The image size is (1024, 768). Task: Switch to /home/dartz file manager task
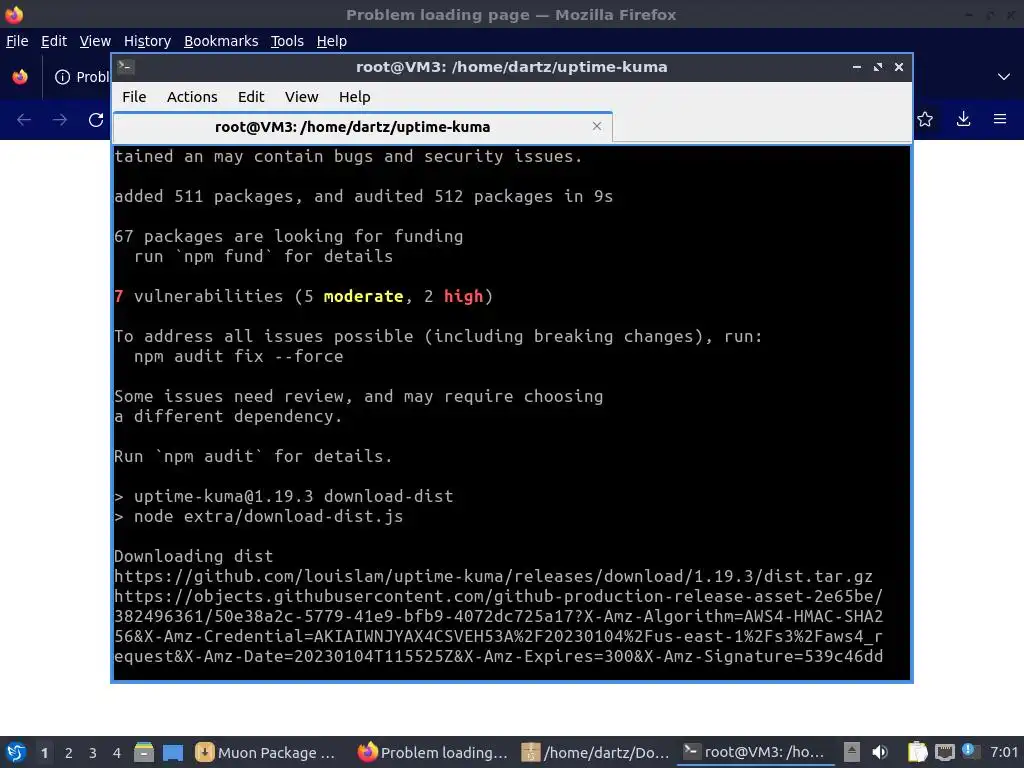click(x=596, y=752)
